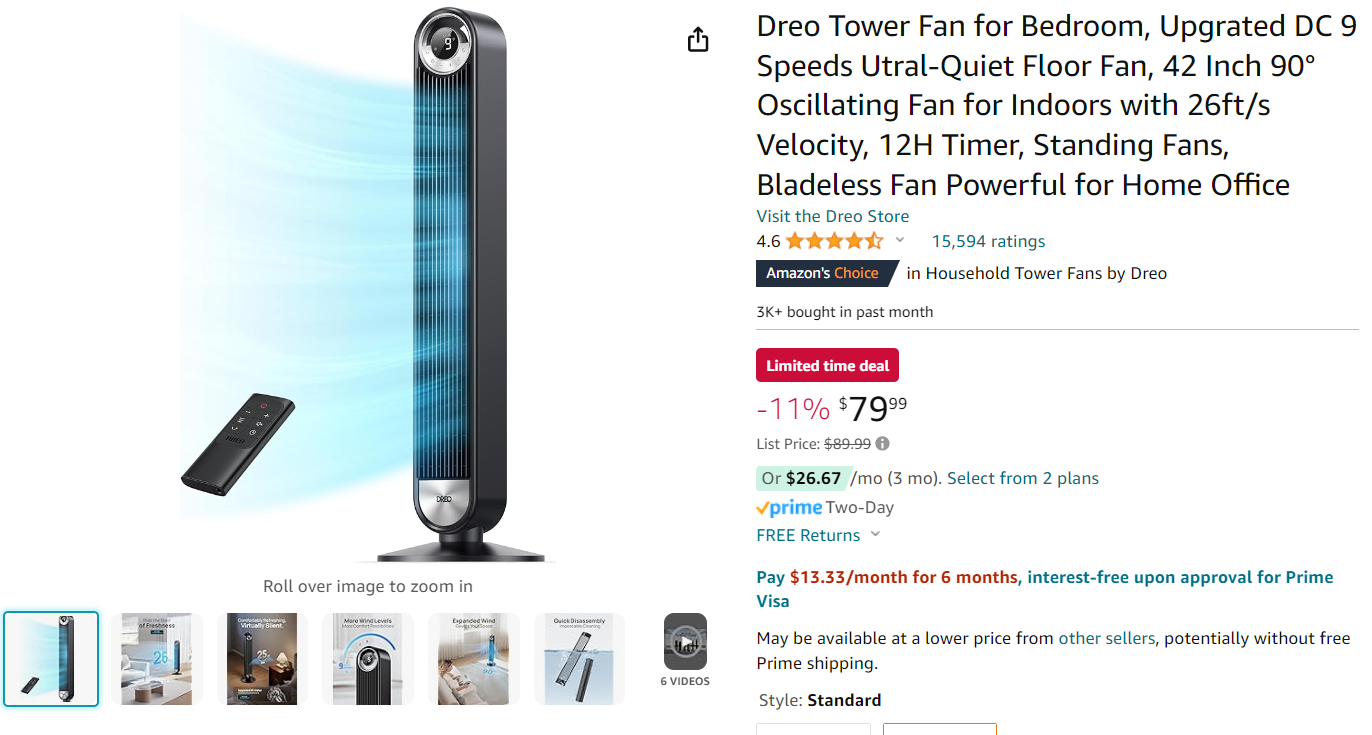Click the Limited time deal badge
Viewport: 1372px width, 735px height.
click(827, 366)
